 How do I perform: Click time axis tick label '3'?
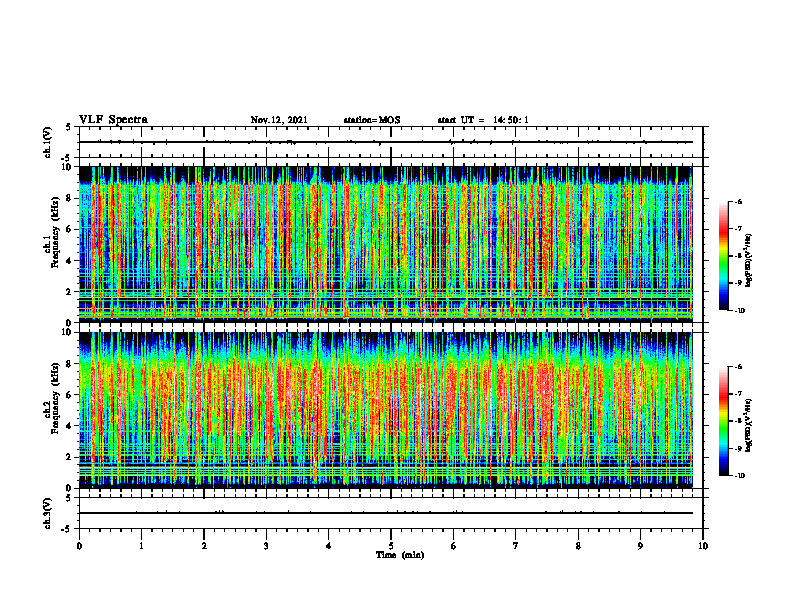[266, 546]
